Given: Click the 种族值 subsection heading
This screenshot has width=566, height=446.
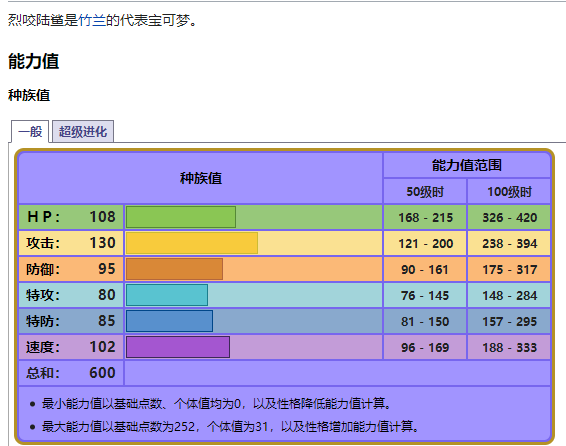Looking at the screenshot, I should [x=29, y=95].
